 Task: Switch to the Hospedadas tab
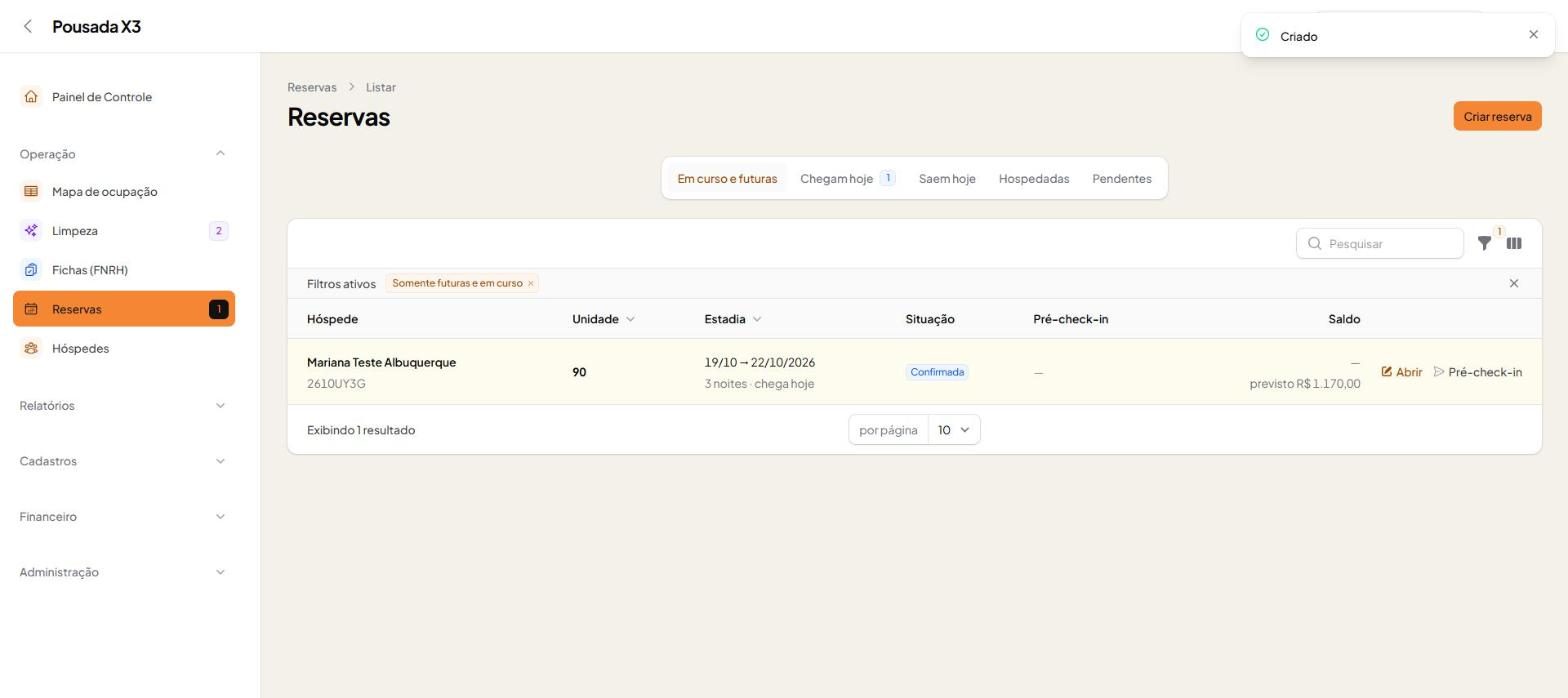point(1034,179)
